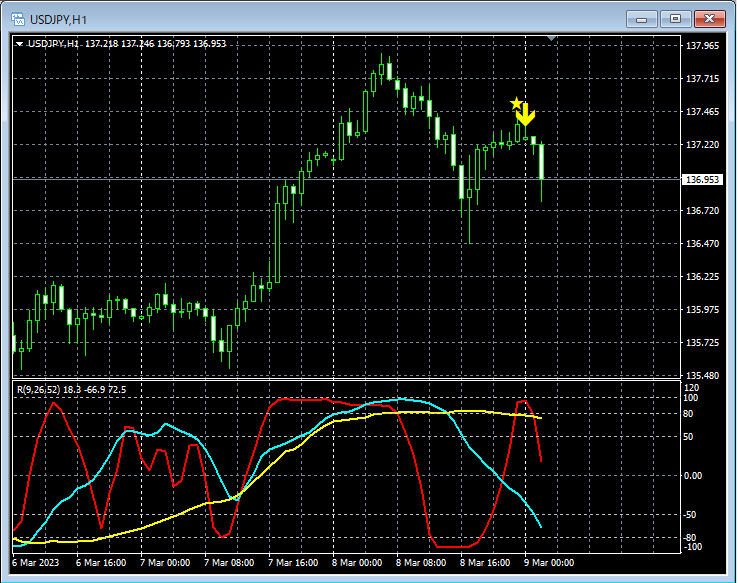Click price scale value 137.965

tap(702, 46)
